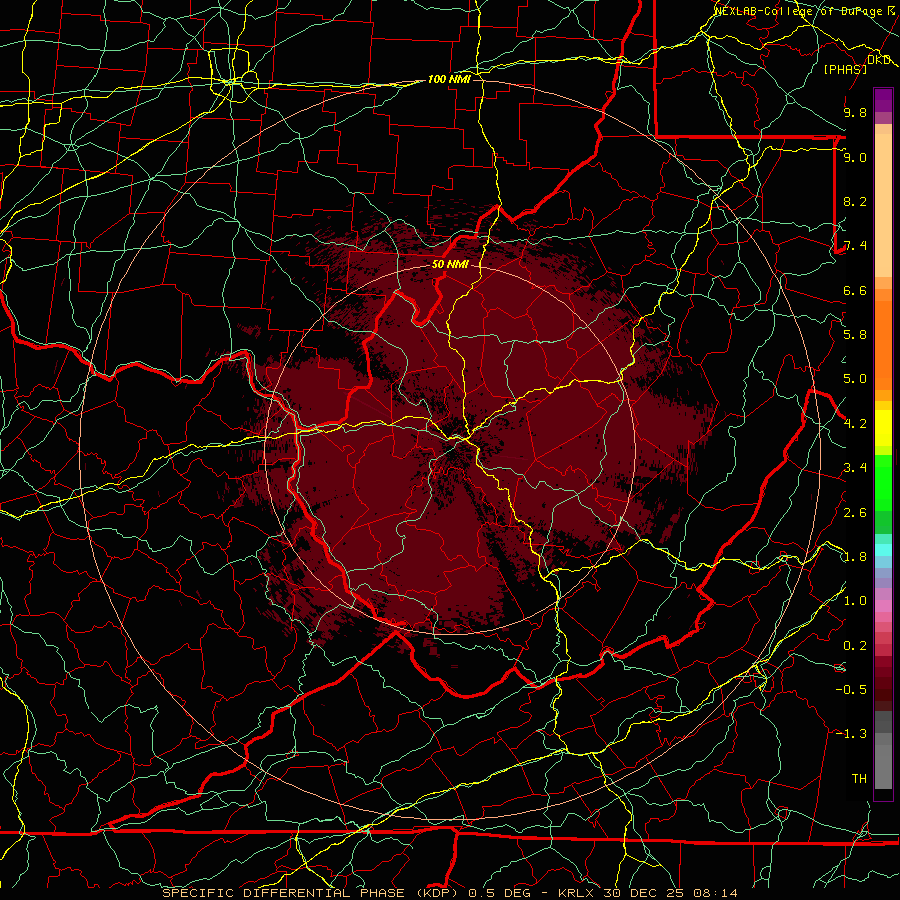Viewport: 900px width, 900px height.
Task: Click the 2.6 scale label
Action: [x=855, y=513]
